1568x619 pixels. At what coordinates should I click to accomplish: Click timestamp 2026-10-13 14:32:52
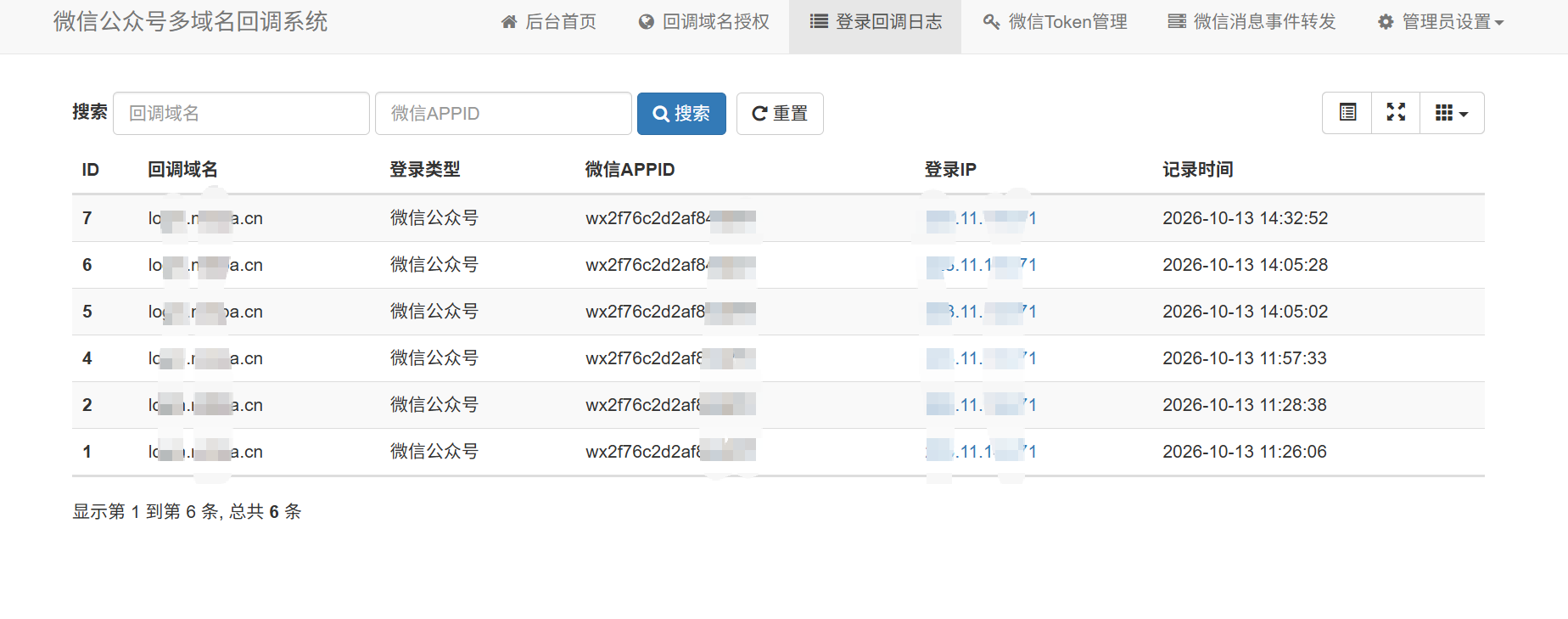pos(1245,218)
